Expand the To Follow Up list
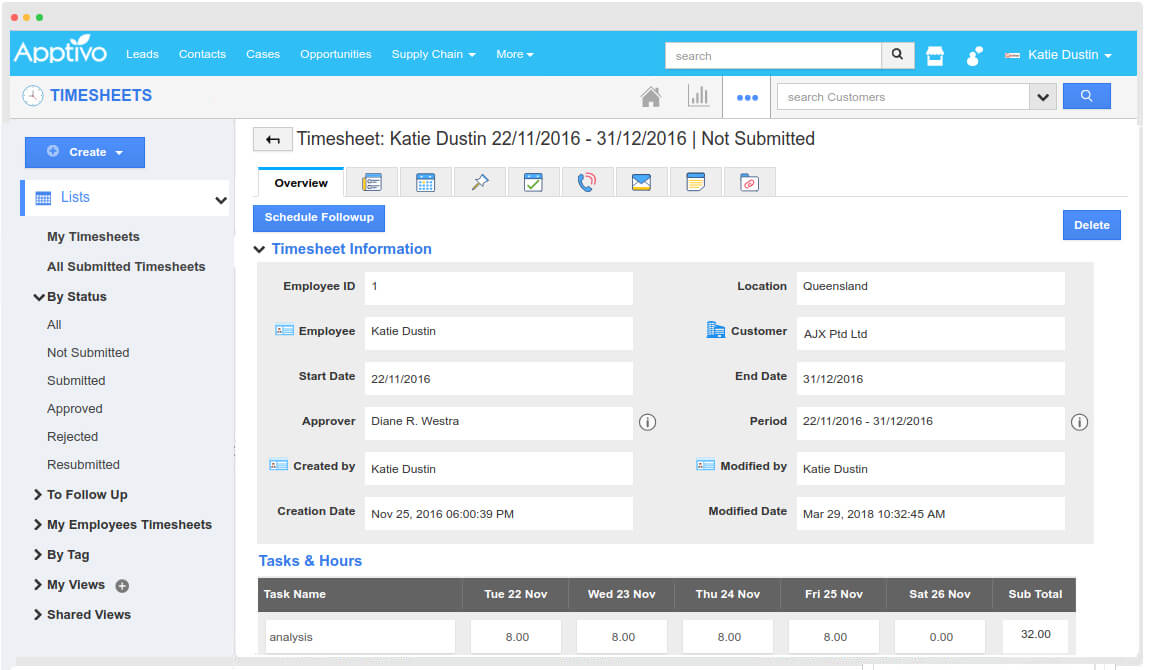 click(38, 494)
